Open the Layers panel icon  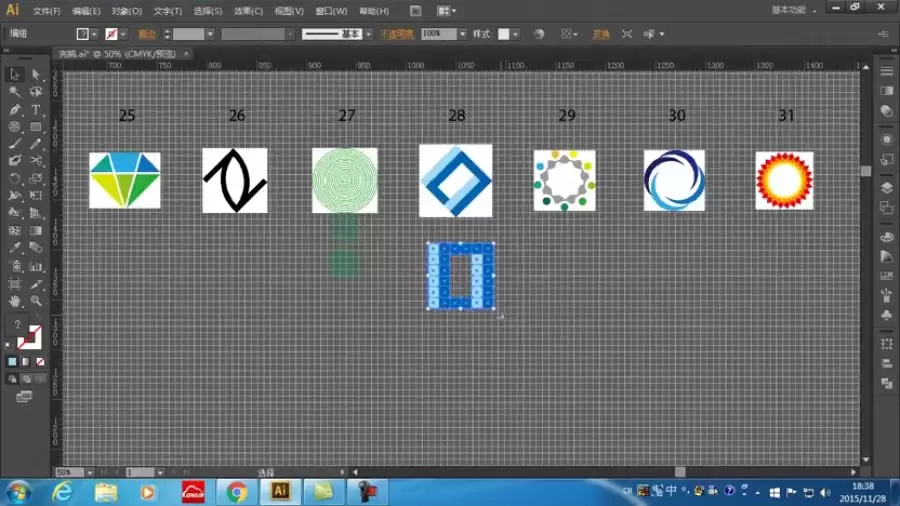coord(887,188)
